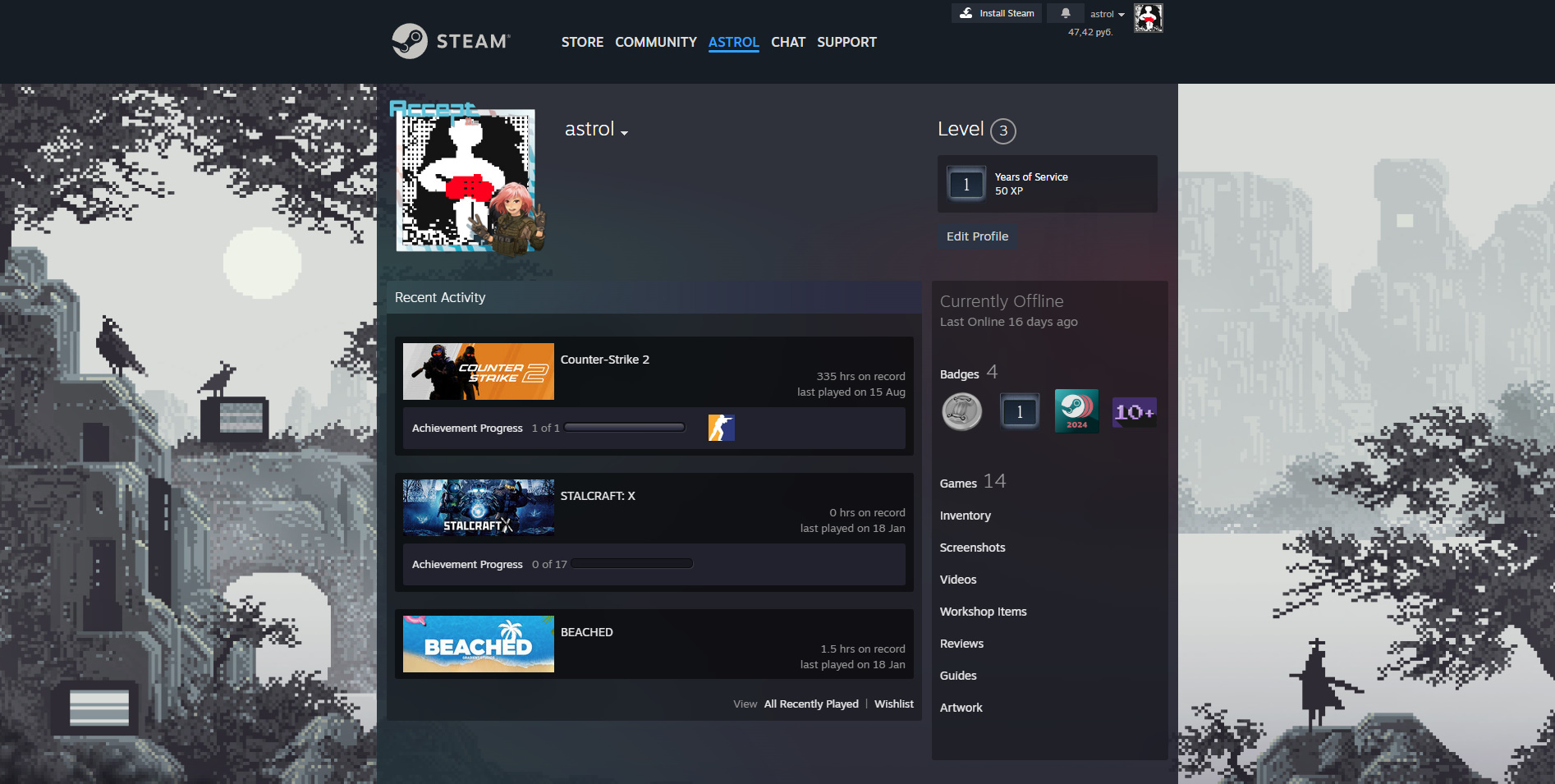Open Workshop Items link
Viewport: 1555px width, 784px height.
coord(984,612)
